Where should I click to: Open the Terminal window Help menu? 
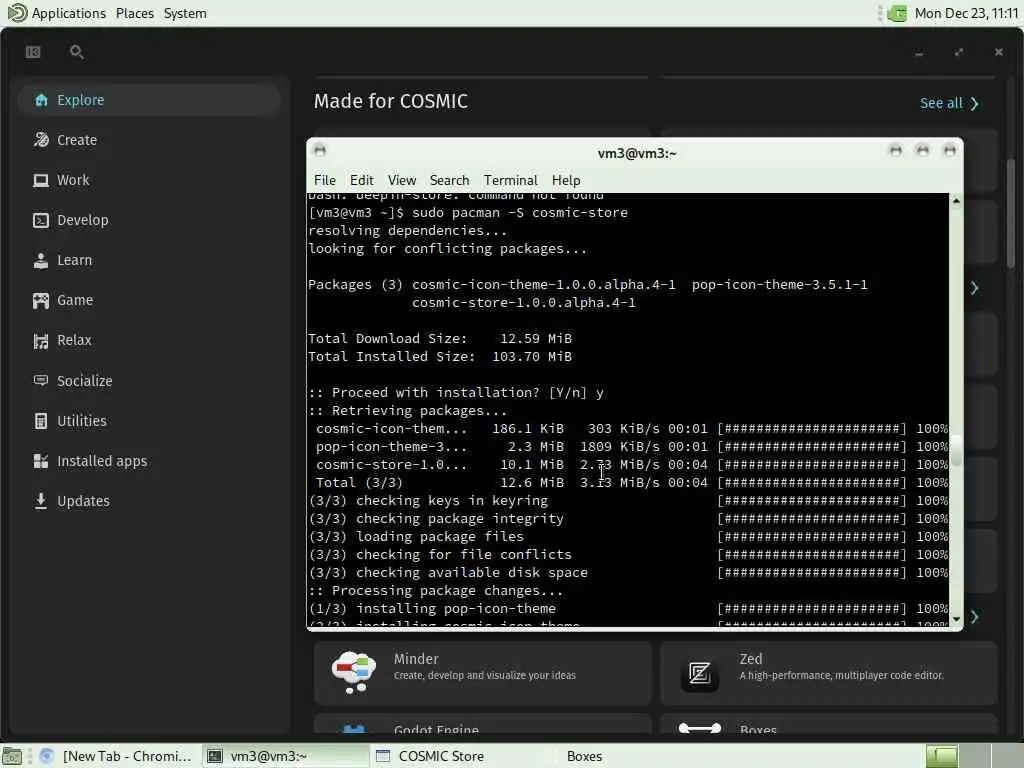point(566,180)
